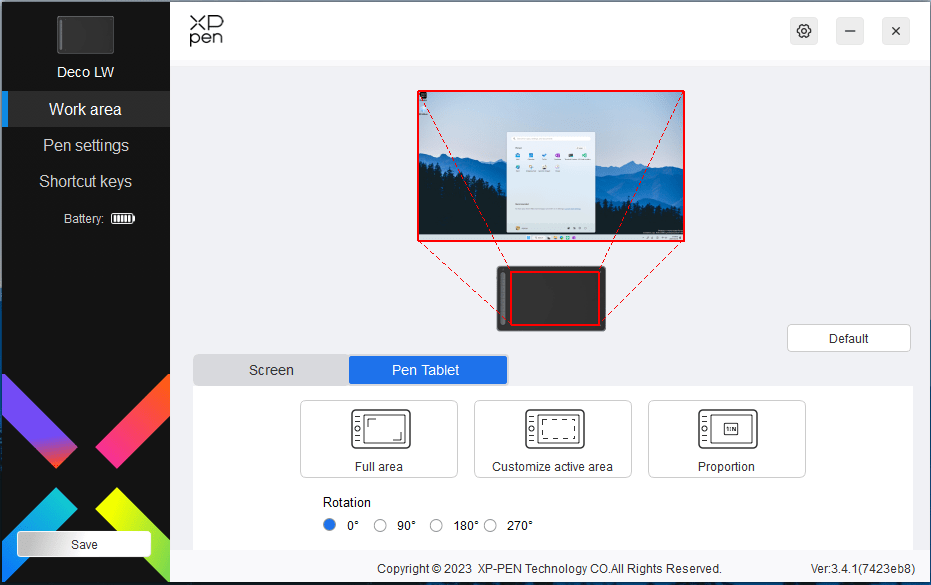This screenshot has width=931, height=585.
Task: Open the Work area section
Action: pos(86,109)
